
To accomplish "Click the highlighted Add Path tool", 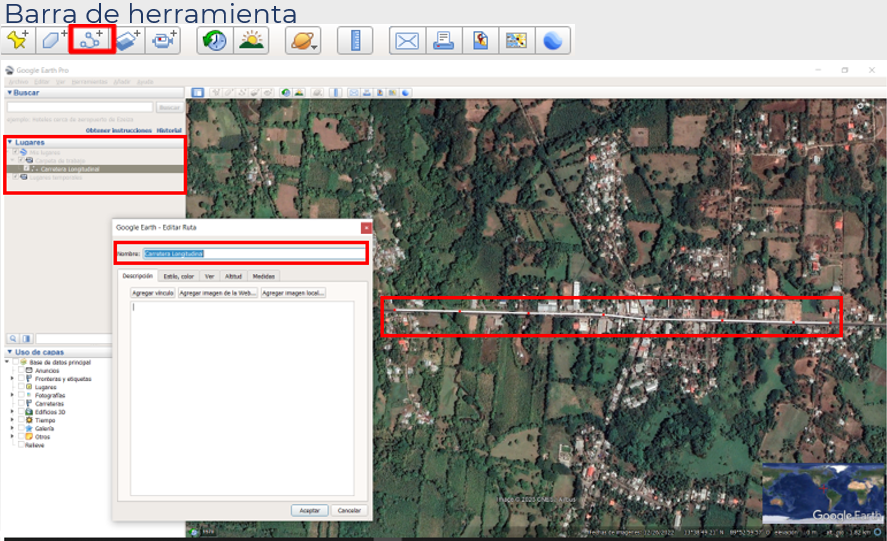I will [x=91, y=41].
